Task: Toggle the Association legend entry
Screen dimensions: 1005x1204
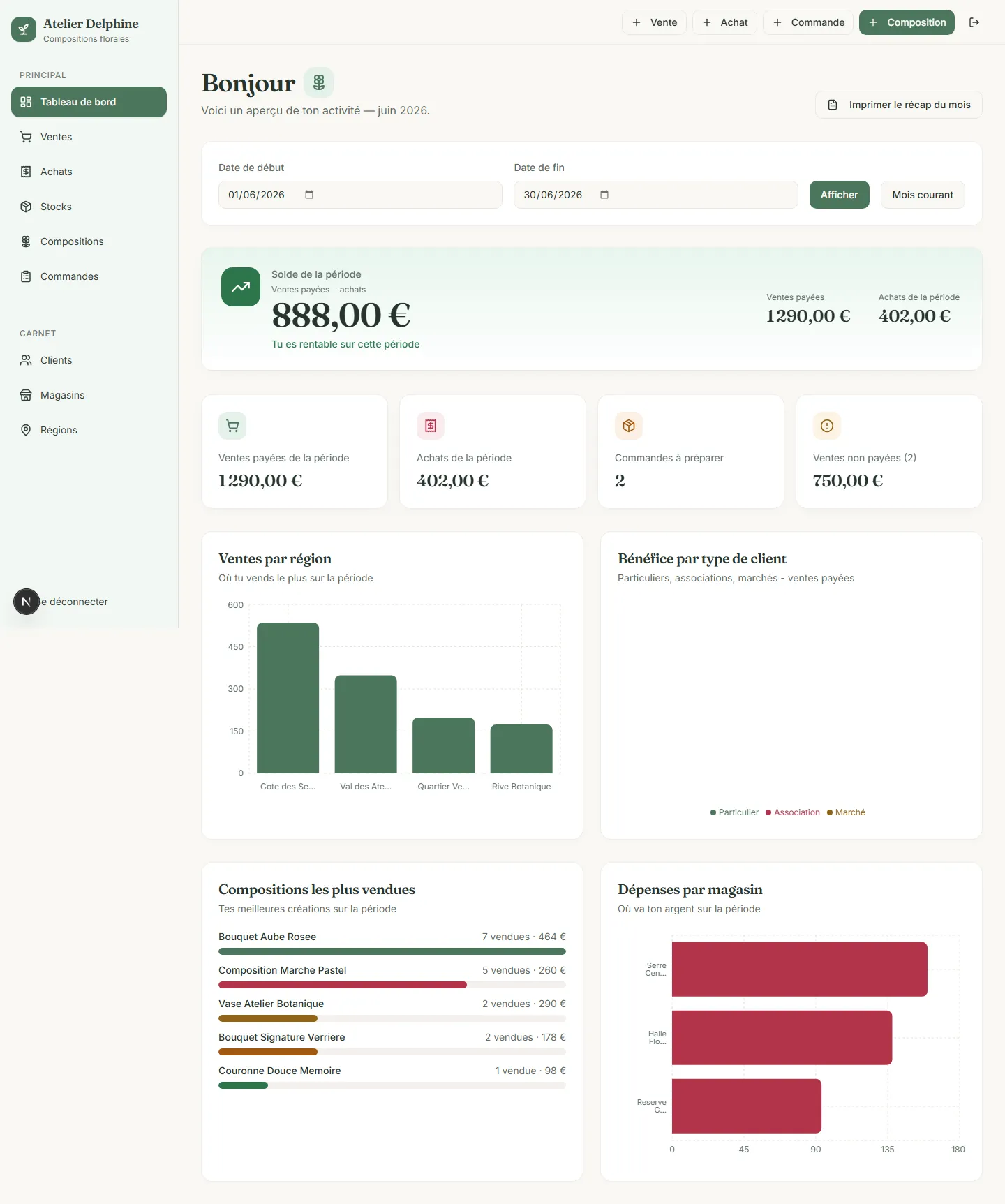Action: [793, 812]
